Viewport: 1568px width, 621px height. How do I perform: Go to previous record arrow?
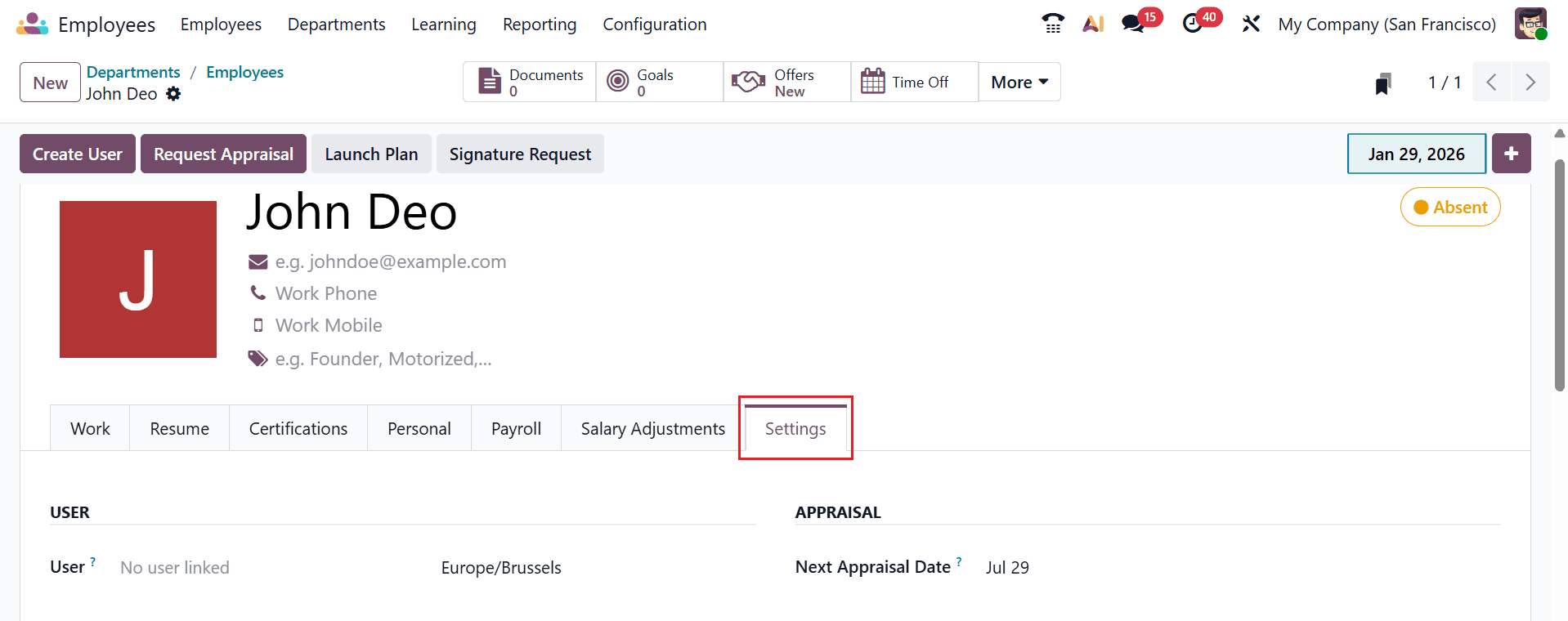pyautogui.click(x=1491, y=82)
